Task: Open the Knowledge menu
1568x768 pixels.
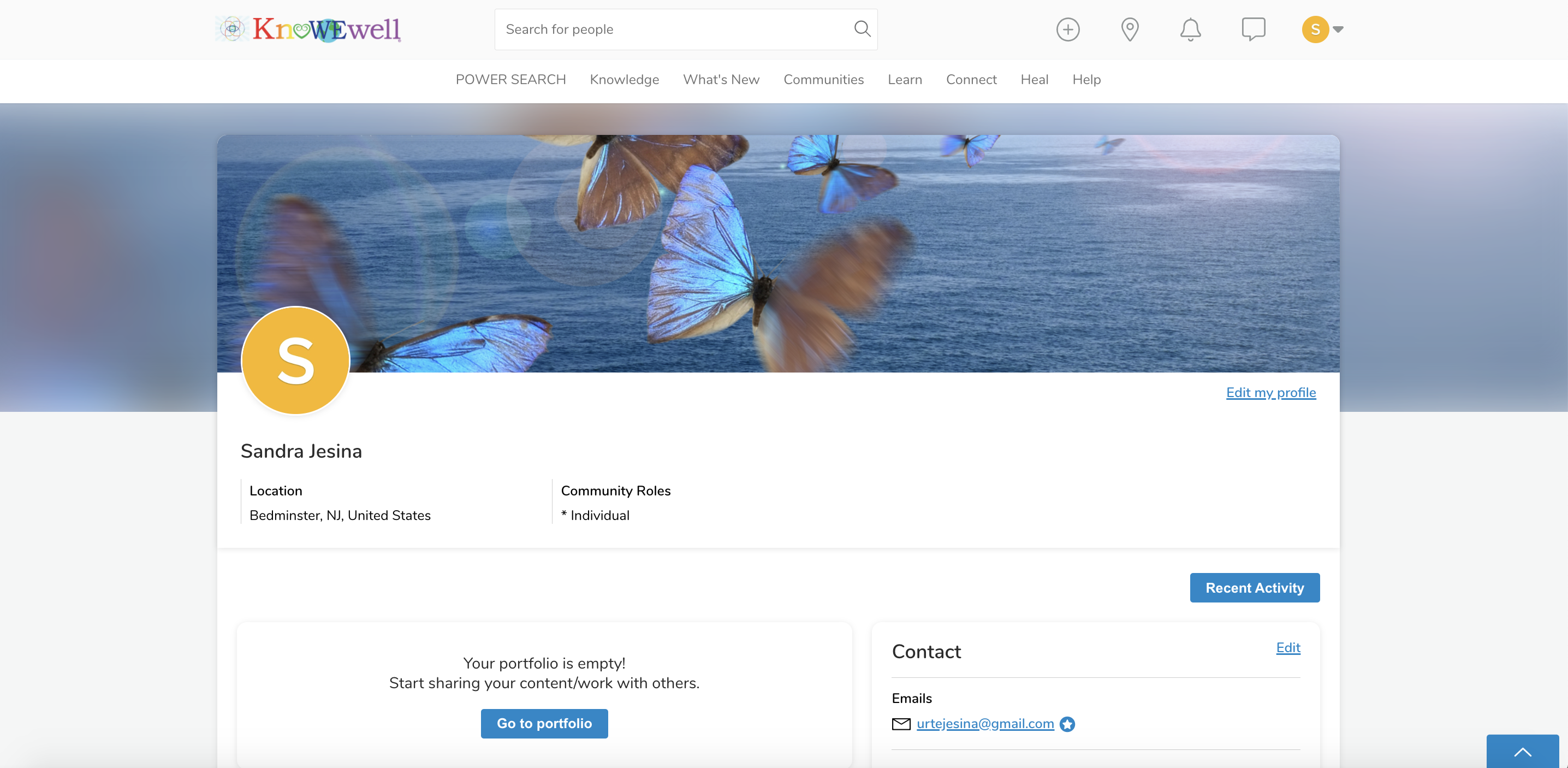Action: 624,80
